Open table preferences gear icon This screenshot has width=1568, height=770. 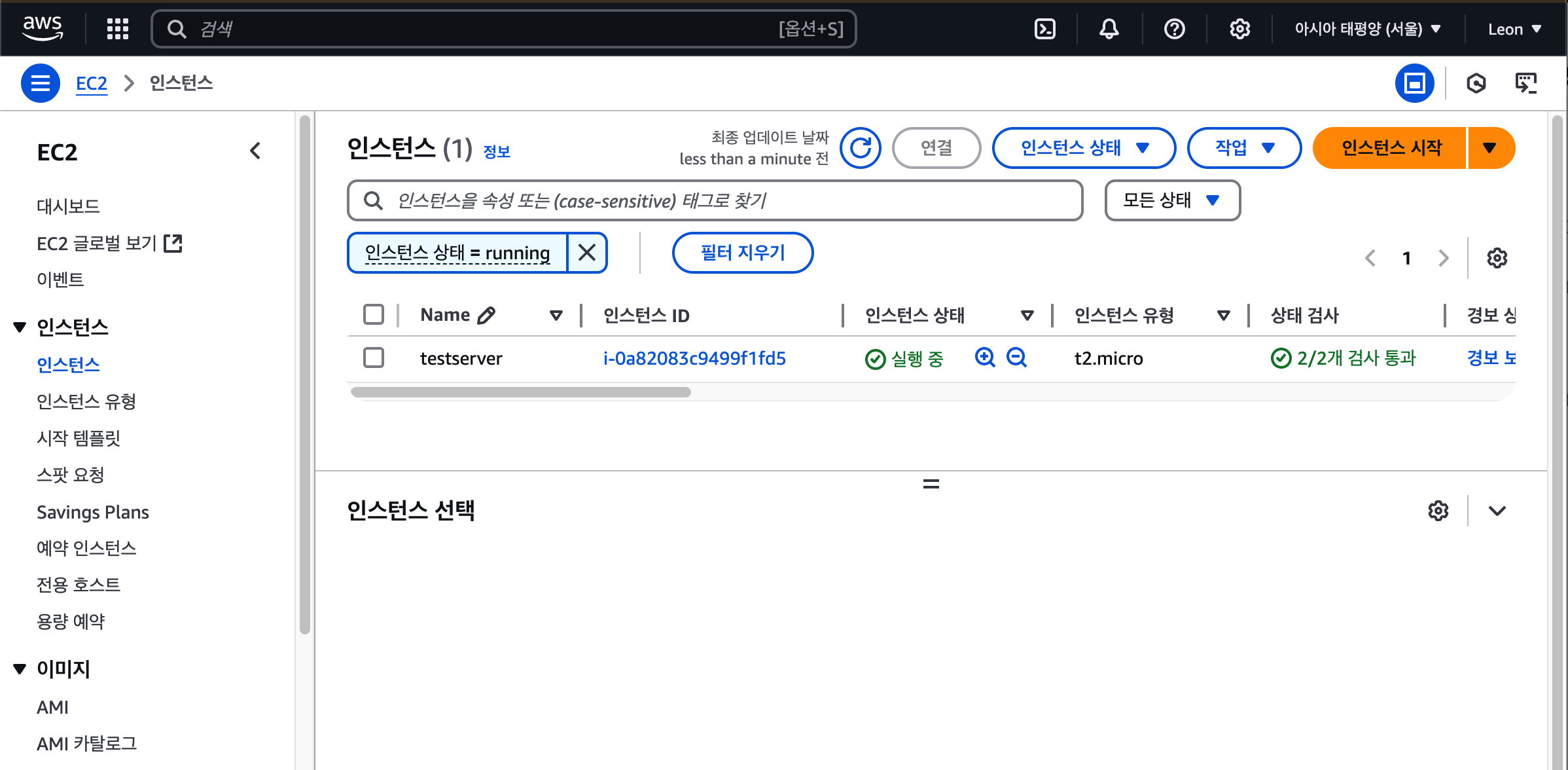[x=1497, y=258]
